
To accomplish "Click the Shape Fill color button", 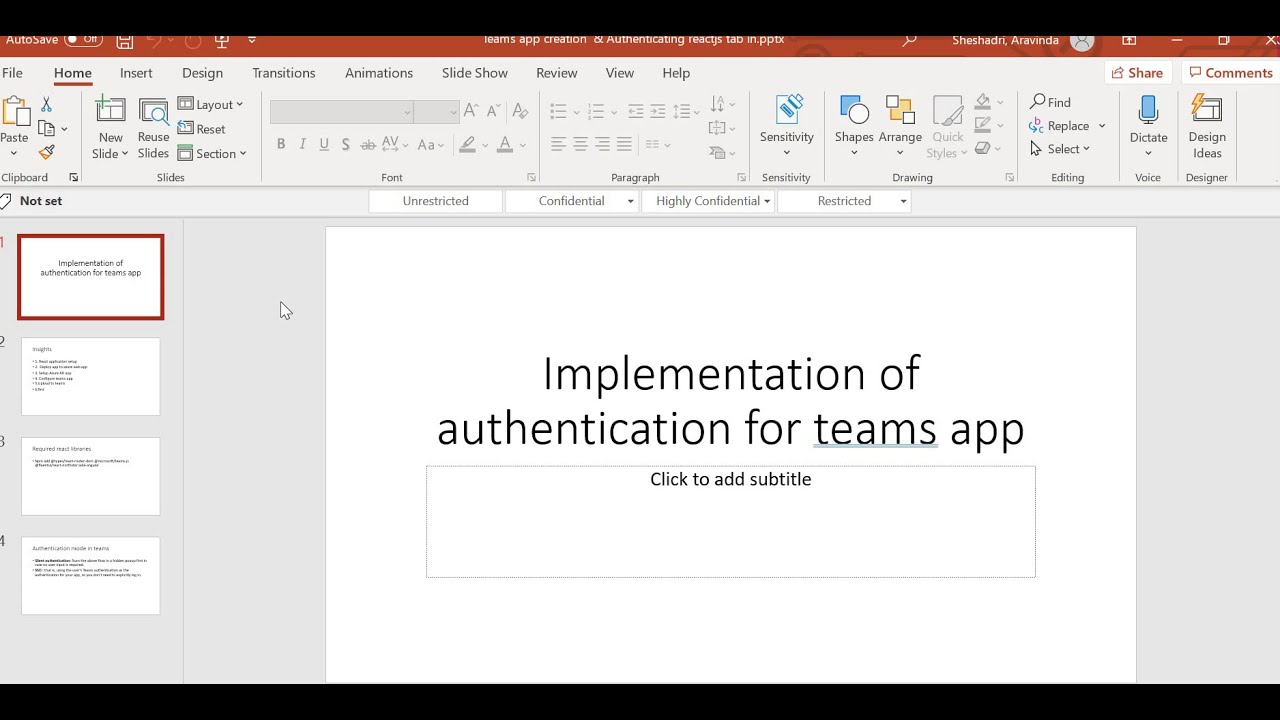I will pos(983,102).
